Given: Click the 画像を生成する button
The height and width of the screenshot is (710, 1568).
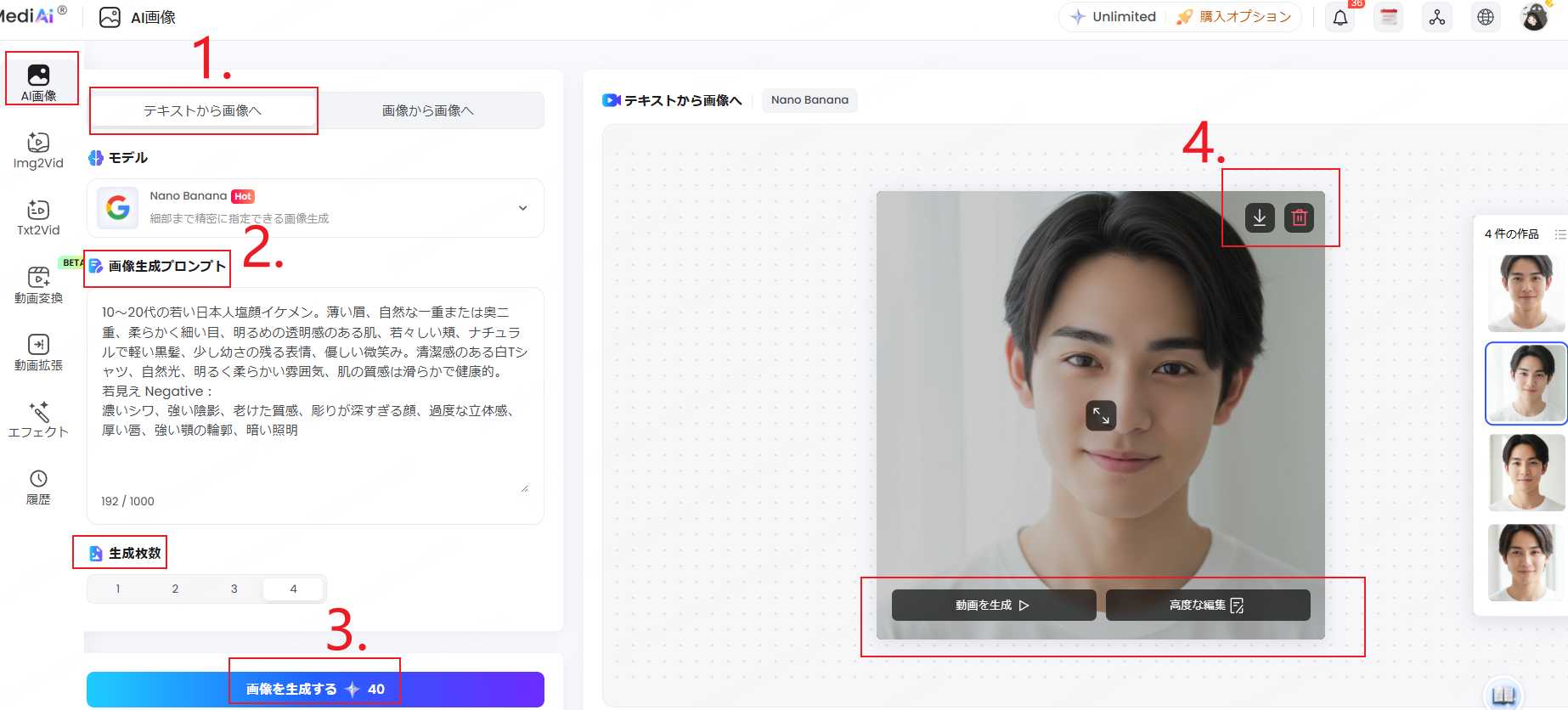Looking at the screenshot, I should tap(315, 689).
